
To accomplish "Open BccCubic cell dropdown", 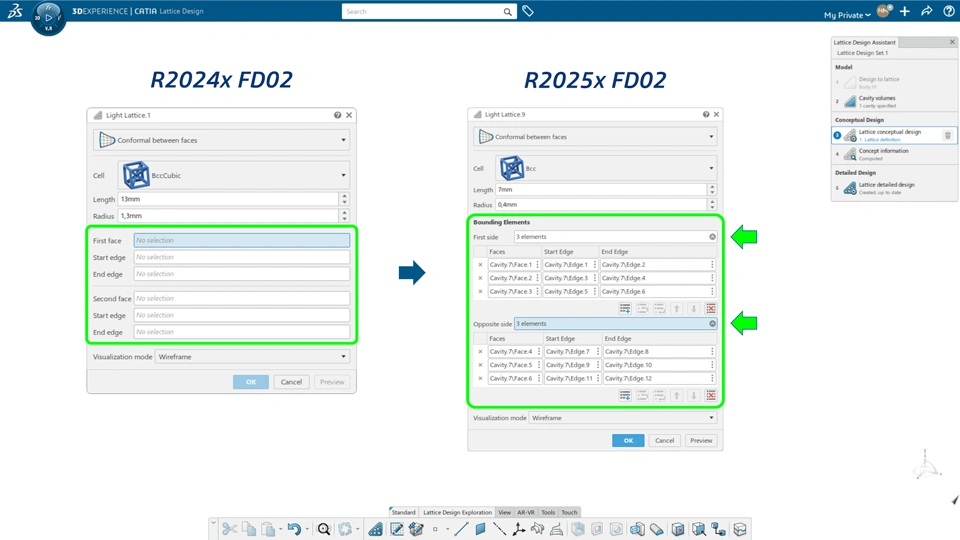I will 343,175.
